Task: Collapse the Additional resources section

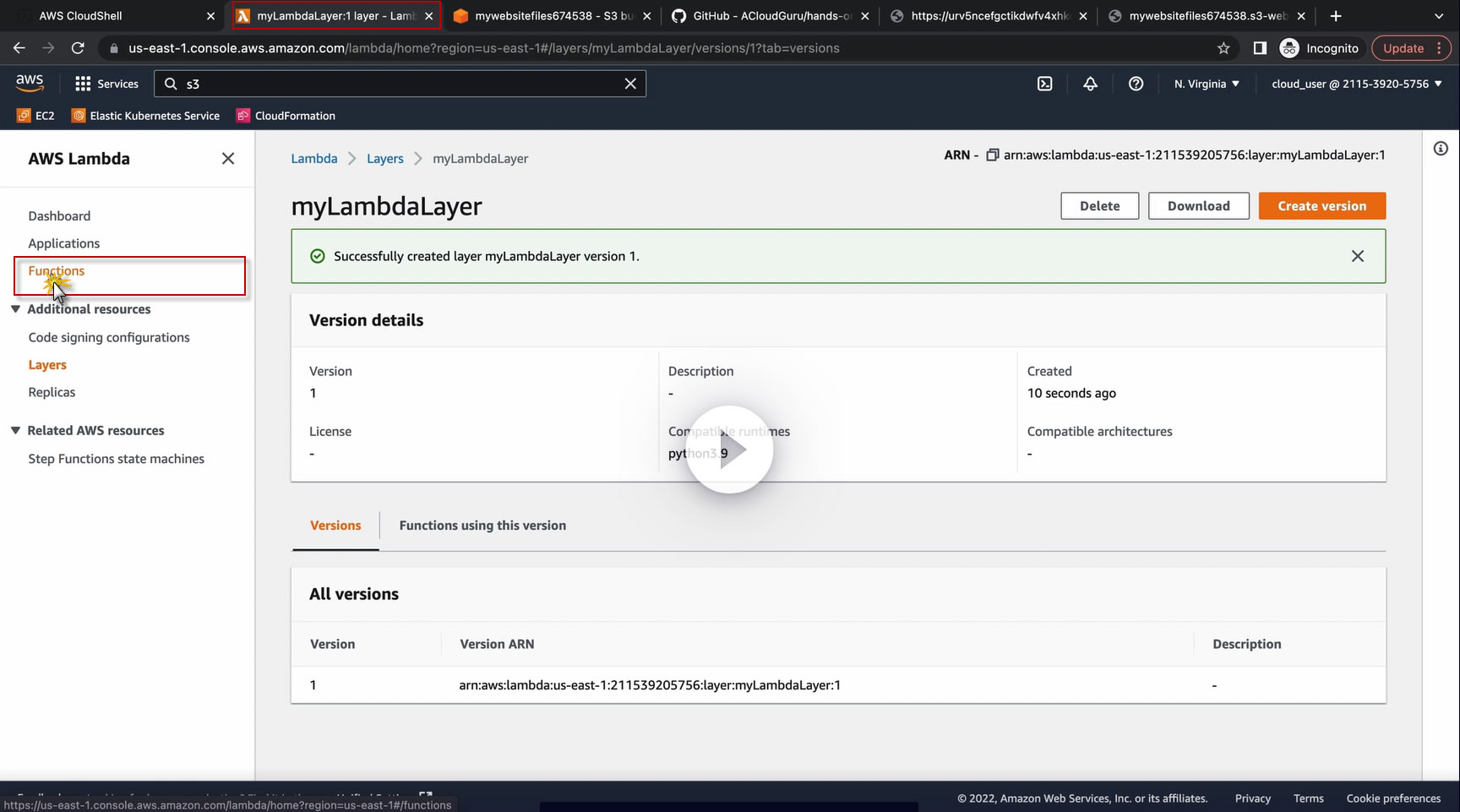Action: tap(15, 309)
